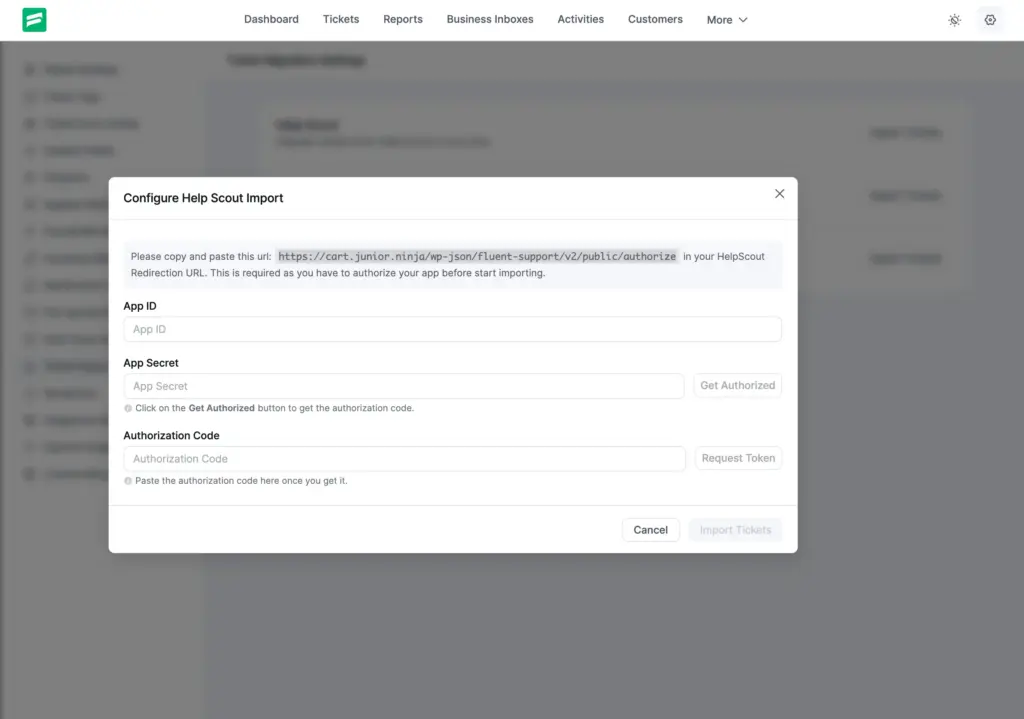1024x719 pixels.
Task: Focus the Authorization Code input field
Action: (404, 458)
